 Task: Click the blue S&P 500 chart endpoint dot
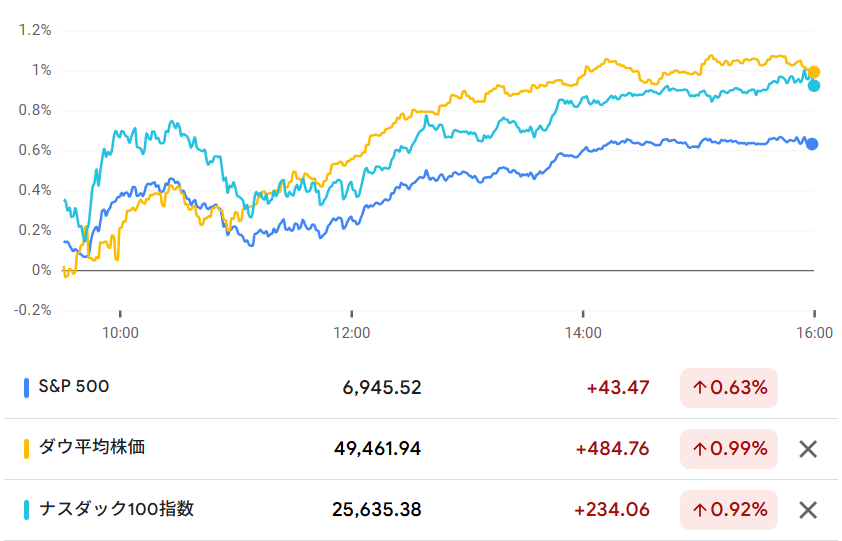[812, 144]
